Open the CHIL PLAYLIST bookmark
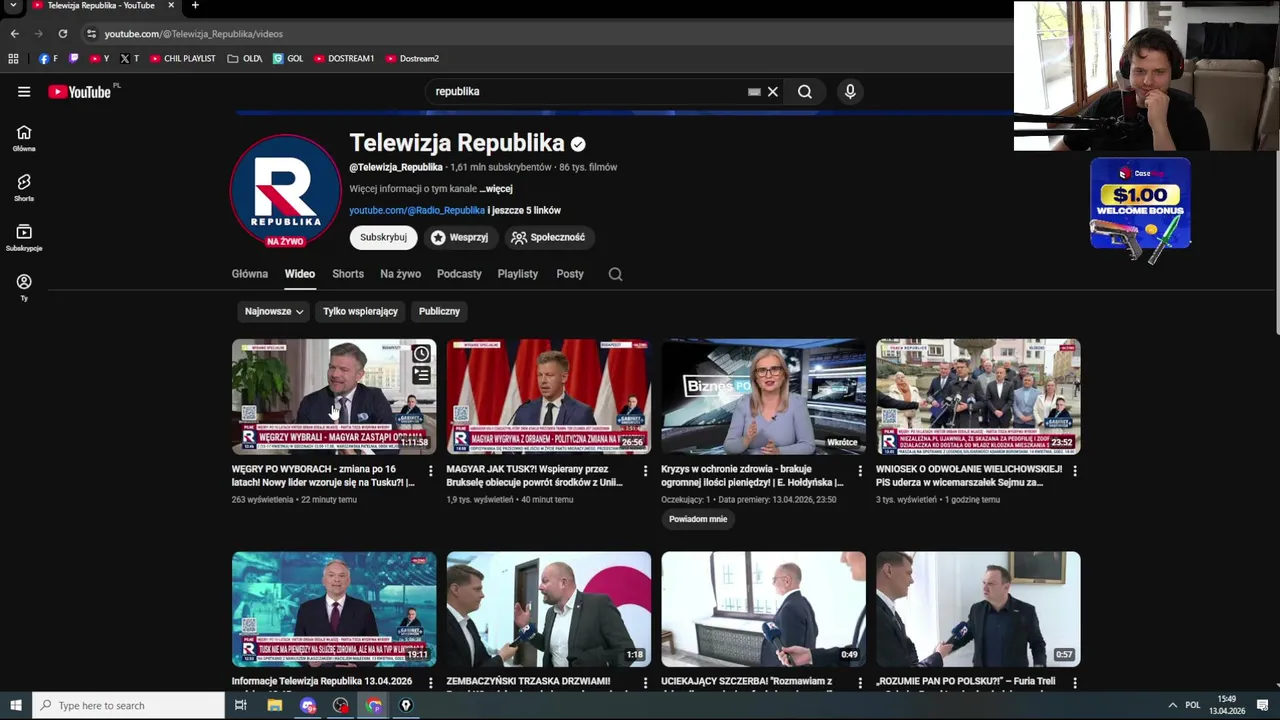This screenshot has width=1280, height=720. tap(183, 59)
